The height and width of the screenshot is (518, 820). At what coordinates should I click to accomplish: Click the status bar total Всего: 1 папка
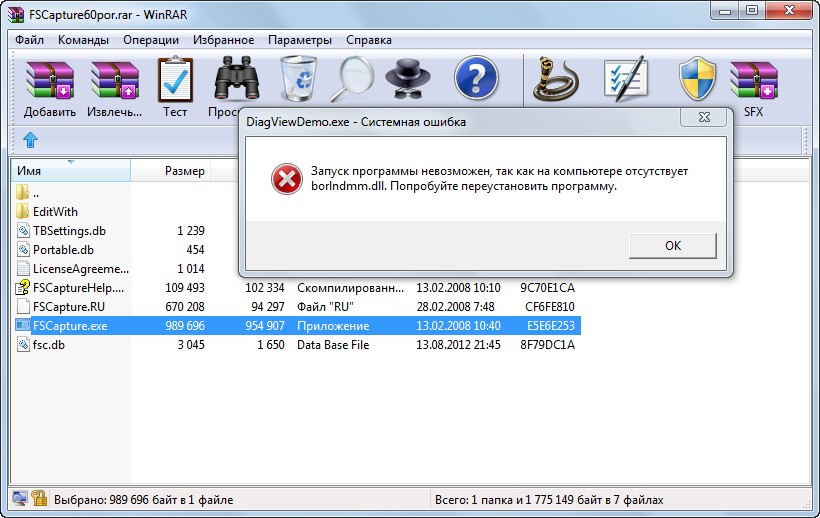[x=549, y=500]
